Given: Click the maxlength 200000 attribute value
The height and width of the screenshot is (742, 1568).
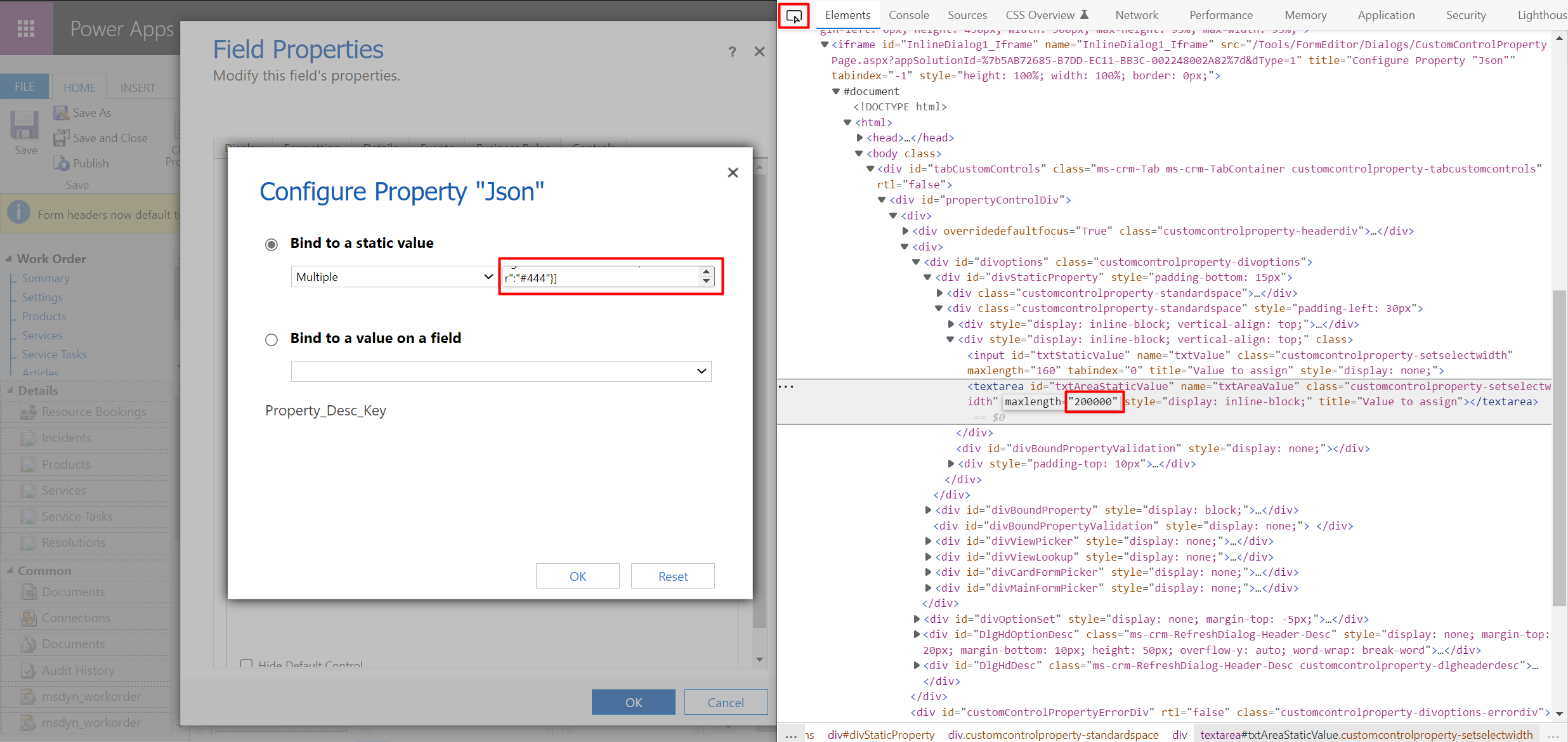Looking at the screenshot, I should coord(1095,401).
